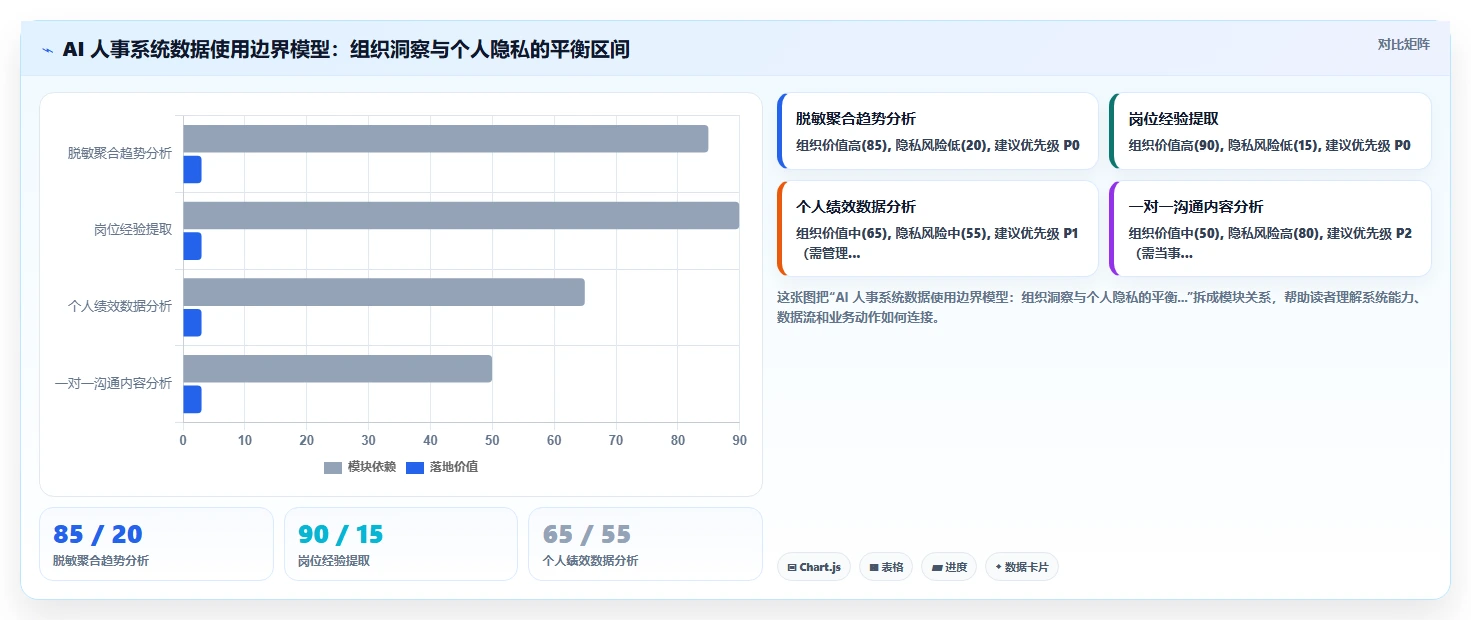Click the x-axis tick value 50
Screen dimensions: 1471x620
(492, 440)
